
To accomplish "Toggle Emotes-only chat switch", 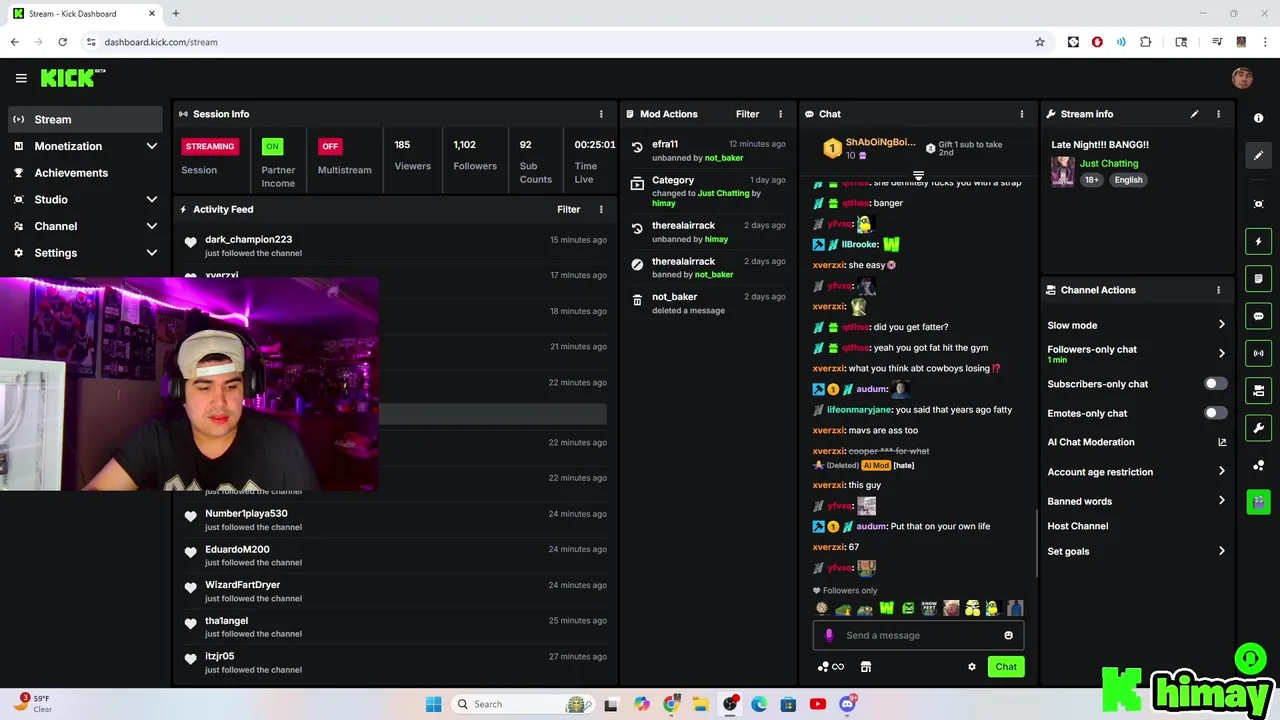I will click(1215, 413).
